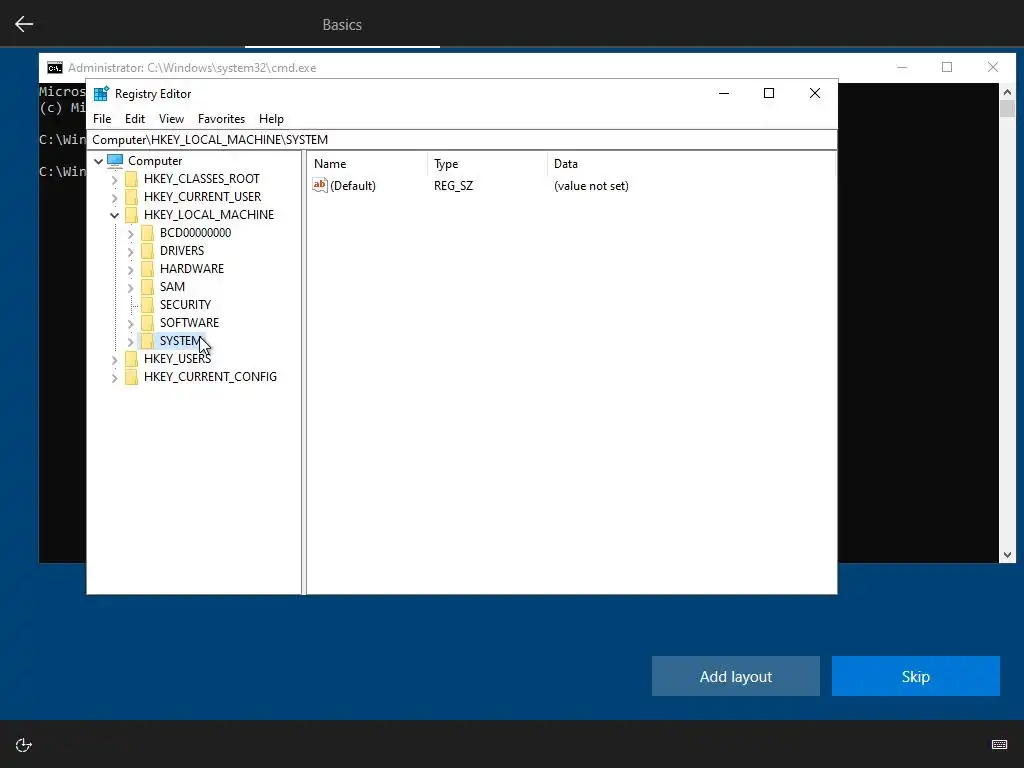This screenshot has width=1024, height=768.
Task: Click the Computer icon in the tree
Action: point(115,161)
